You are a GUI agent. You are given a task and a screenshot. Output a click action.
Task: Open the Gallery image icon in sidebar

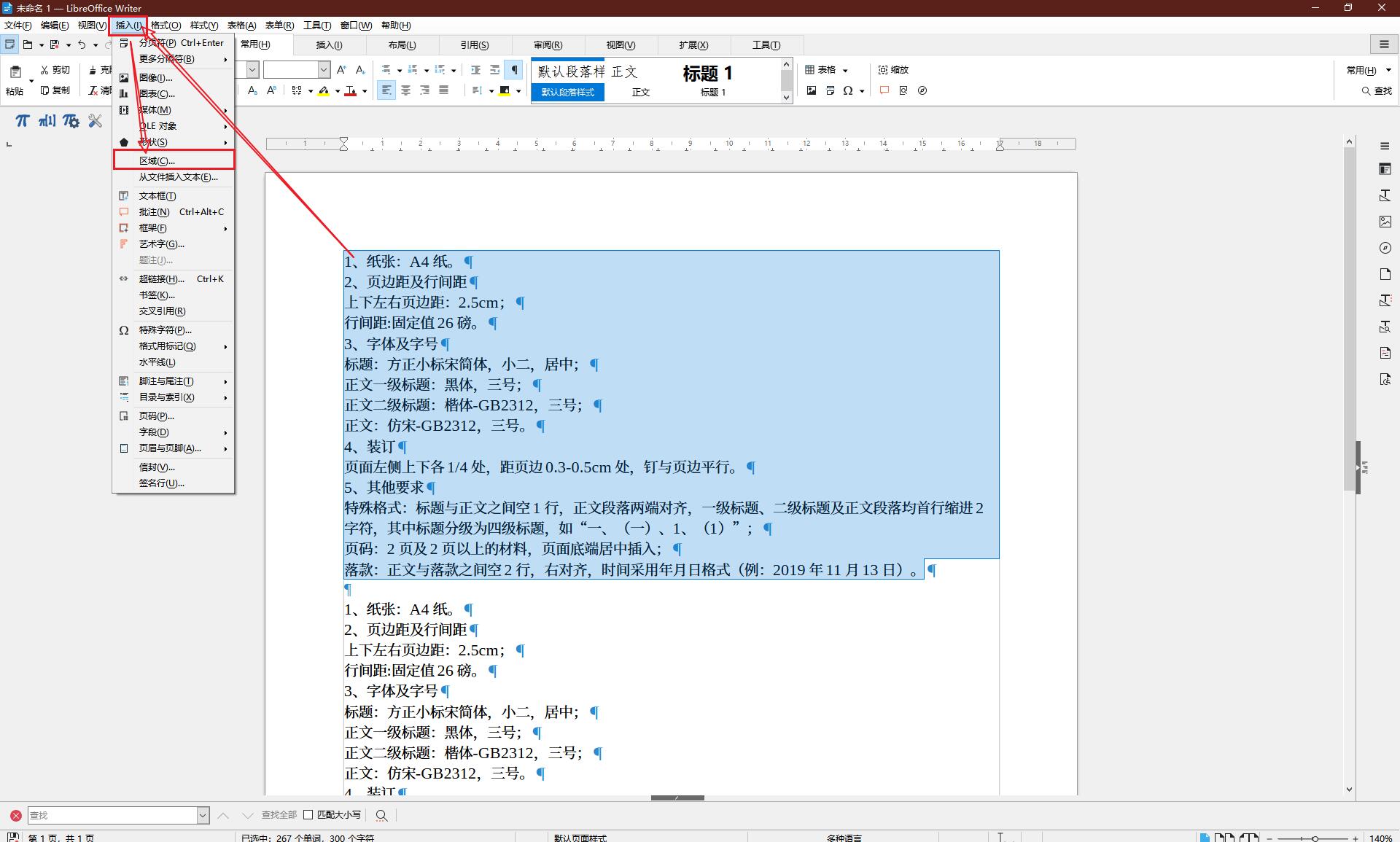click(x=1385, y=222)
